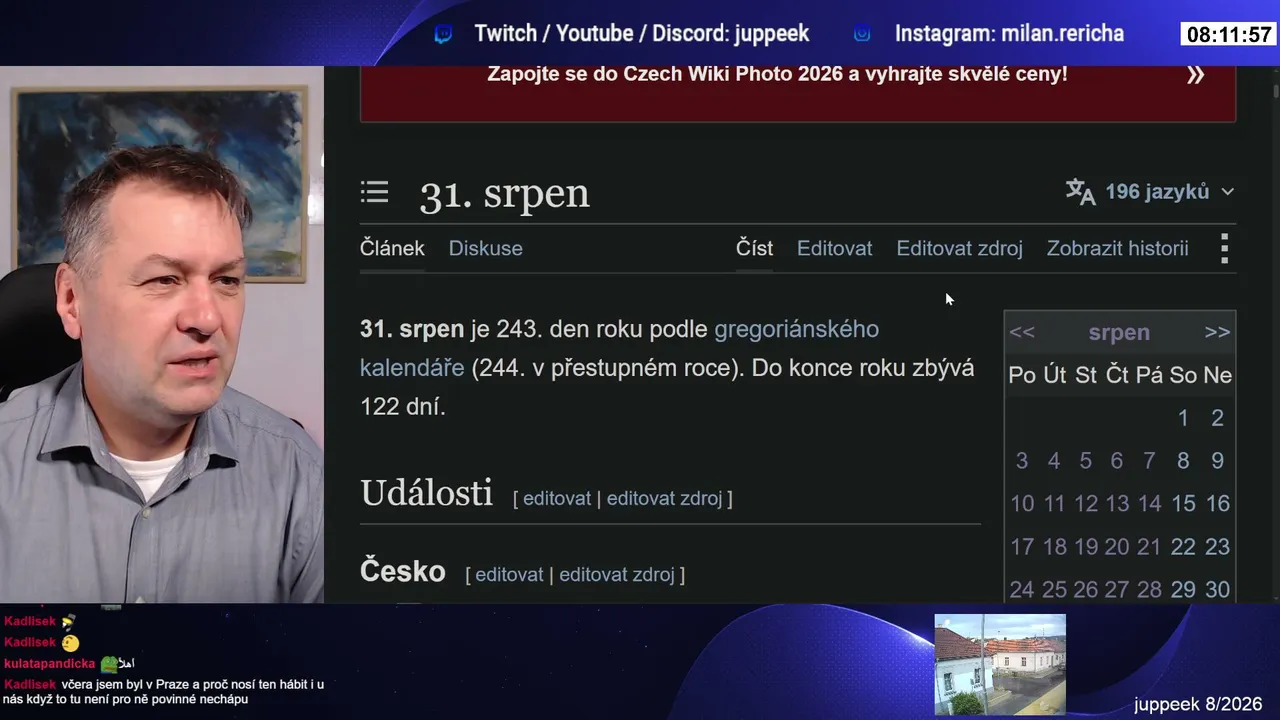Select day 13 in the calendar

click(1117, 504)
